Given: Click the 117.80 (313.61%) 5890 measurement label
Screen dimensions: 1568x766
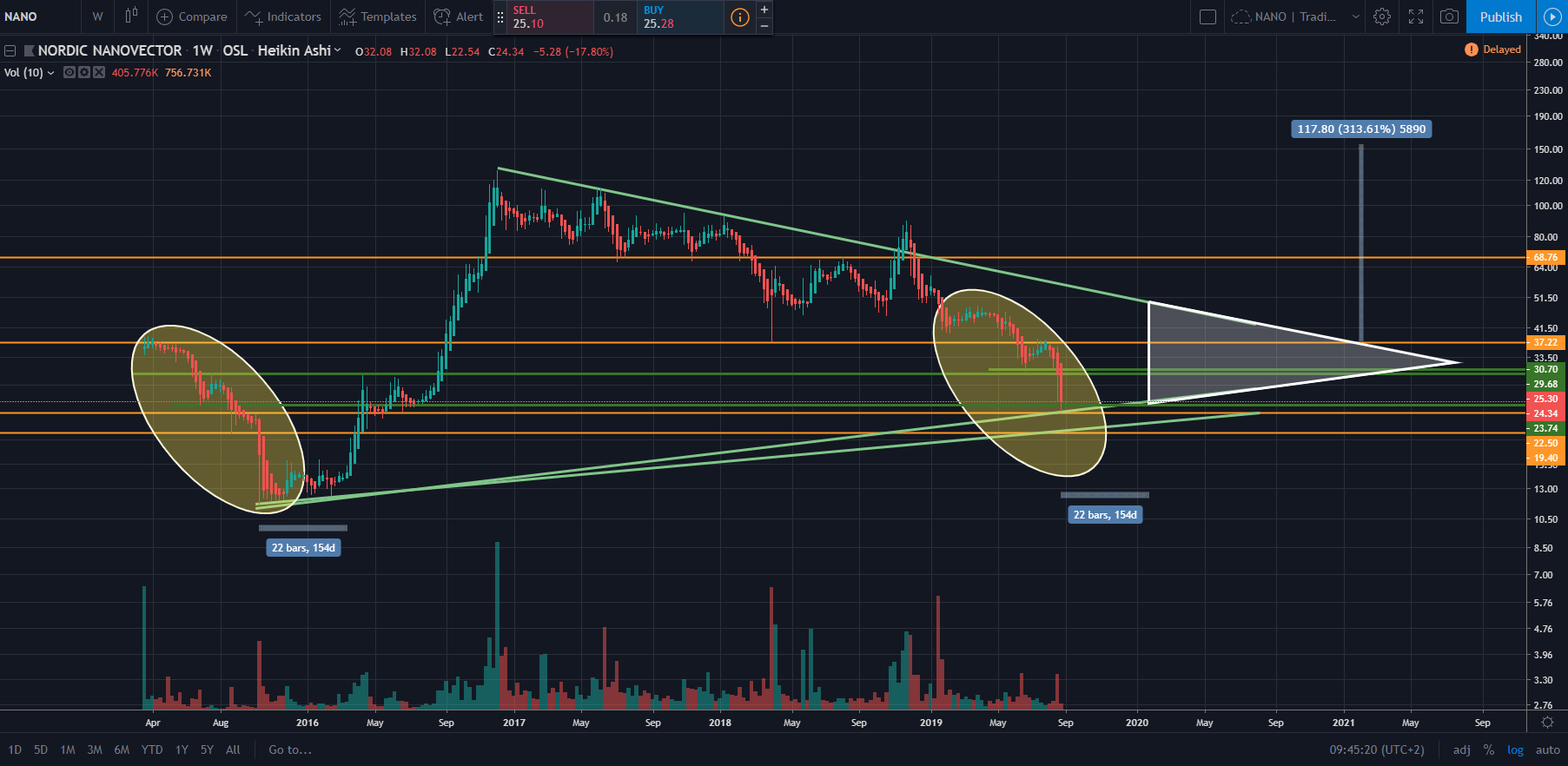Looking at the screenshot, I should pos(1361,129).
